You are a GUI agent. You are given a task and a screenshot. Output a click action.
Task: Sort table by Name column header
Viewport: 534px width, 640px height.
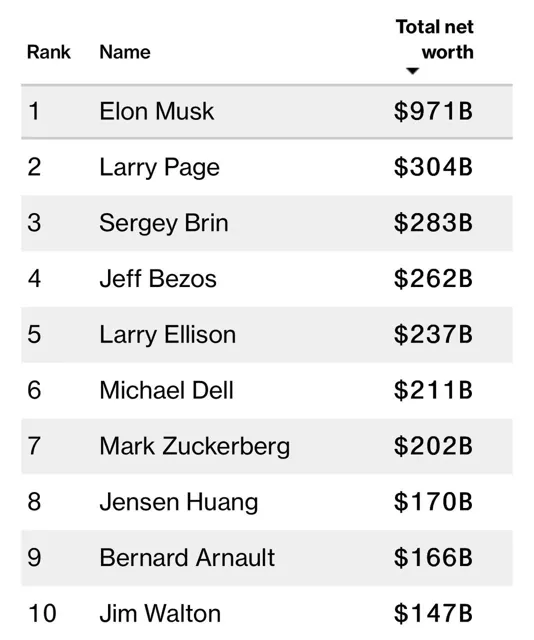[125, 52]
